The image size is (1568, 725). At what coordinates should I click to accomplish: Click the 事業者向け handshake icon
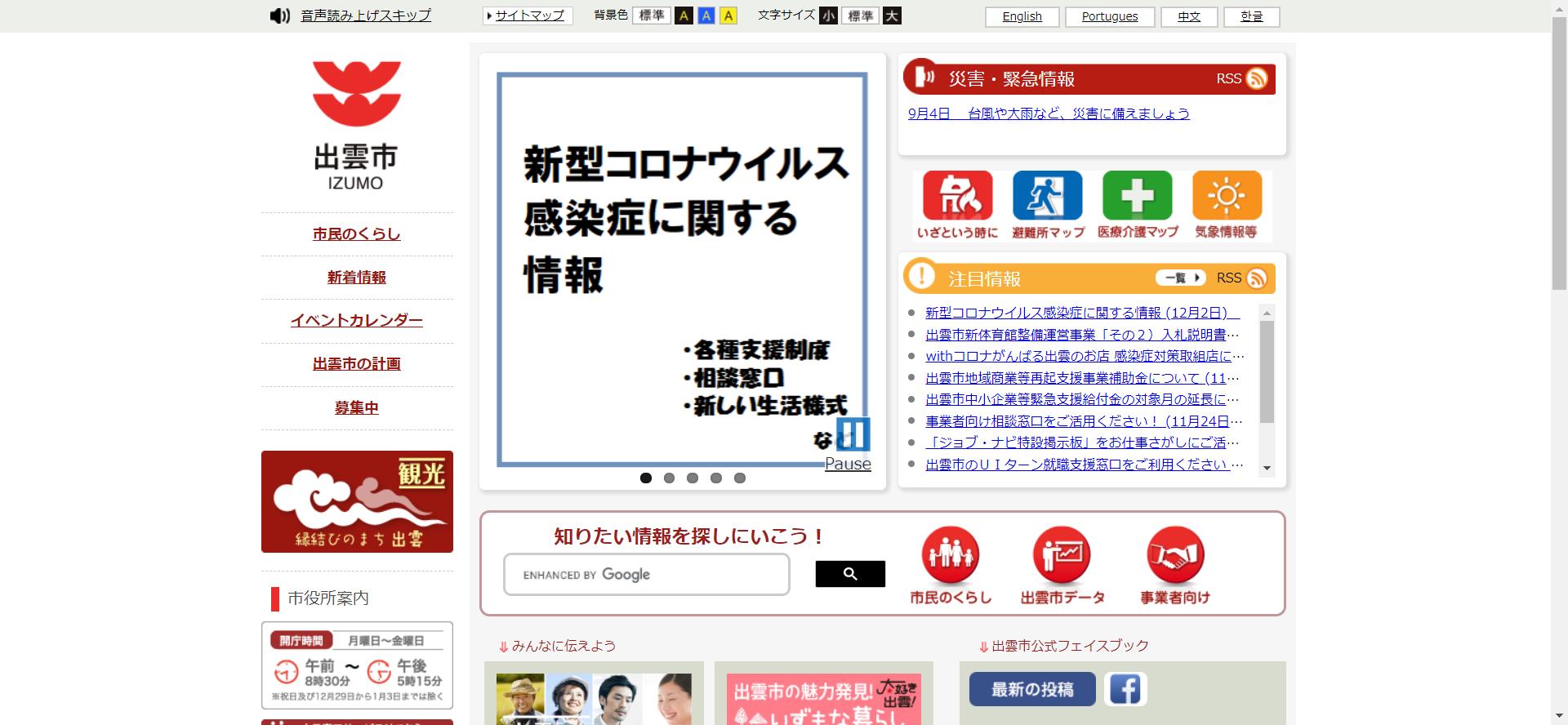click(x=1174, y=556)
